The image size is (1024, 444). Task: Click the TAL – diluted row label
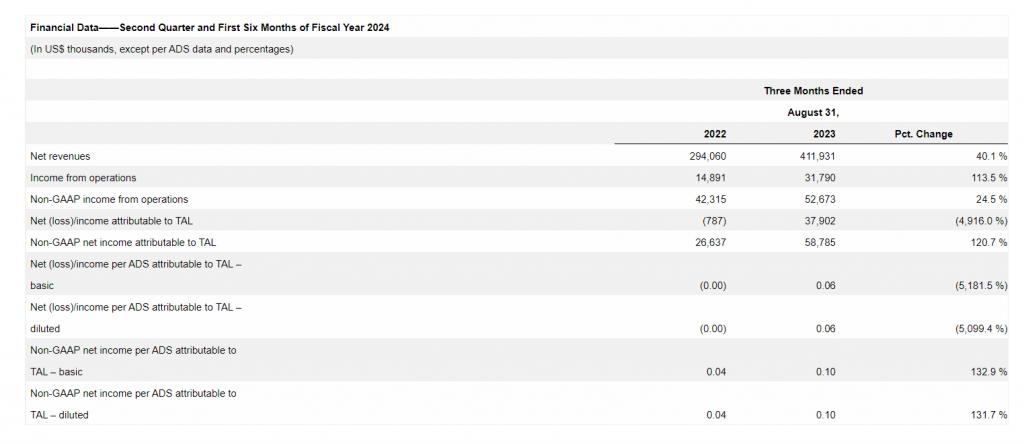(x=59, y=415)
